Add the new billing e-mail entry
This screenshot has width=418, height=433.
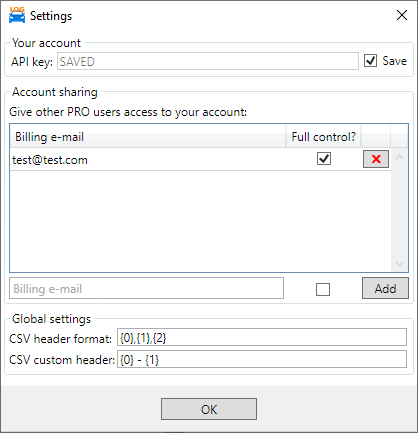[385, 288]
